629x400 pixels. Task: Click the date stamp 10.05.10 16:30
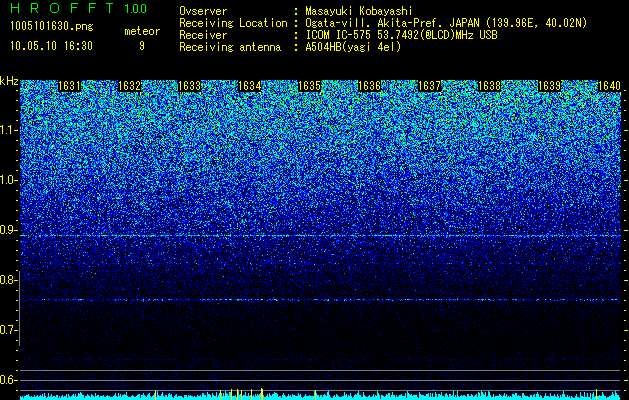point(51,46)
